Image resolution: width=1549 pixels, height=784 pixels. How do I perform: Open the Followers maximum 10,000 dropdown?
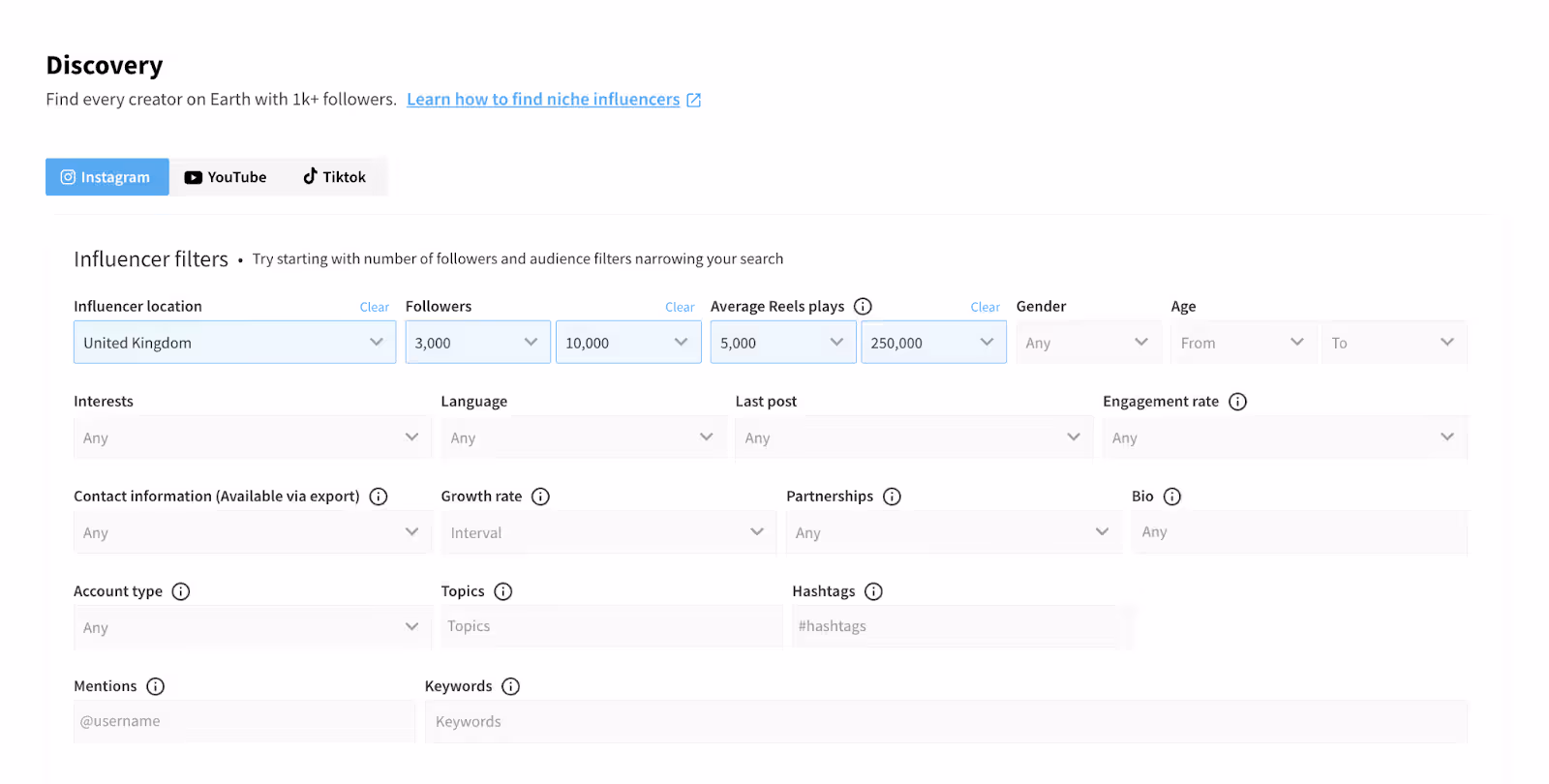click(x=628, y=343)
